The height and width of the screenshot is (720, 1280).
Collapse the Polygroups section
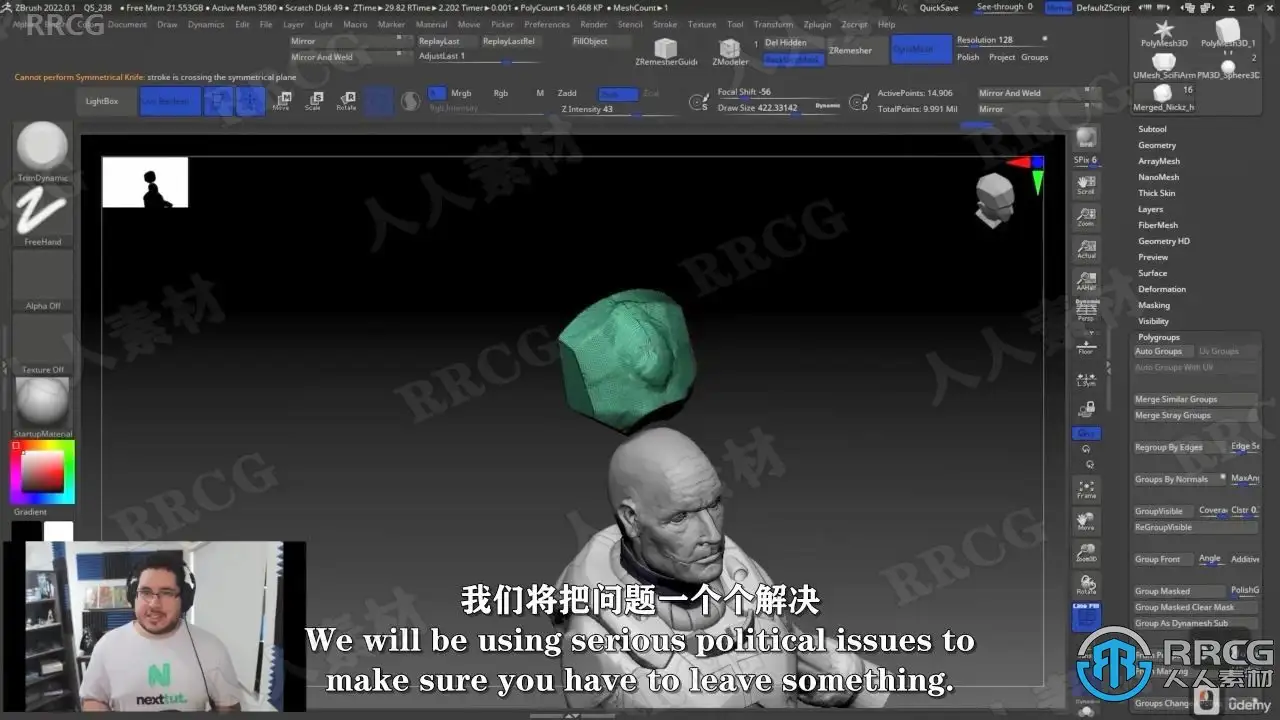(x=1159, y=337)
